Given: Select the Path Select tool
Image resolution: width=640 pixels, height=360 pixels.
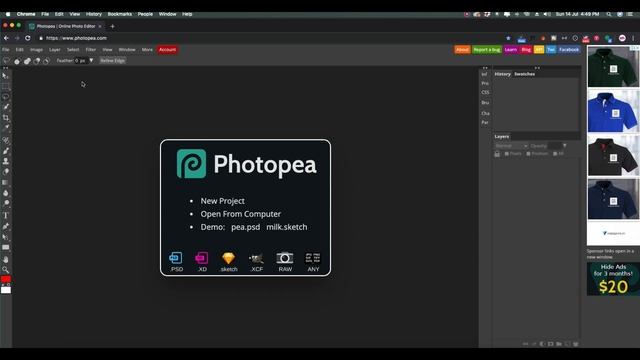Looking at the screenshot, I should point(6,237).
